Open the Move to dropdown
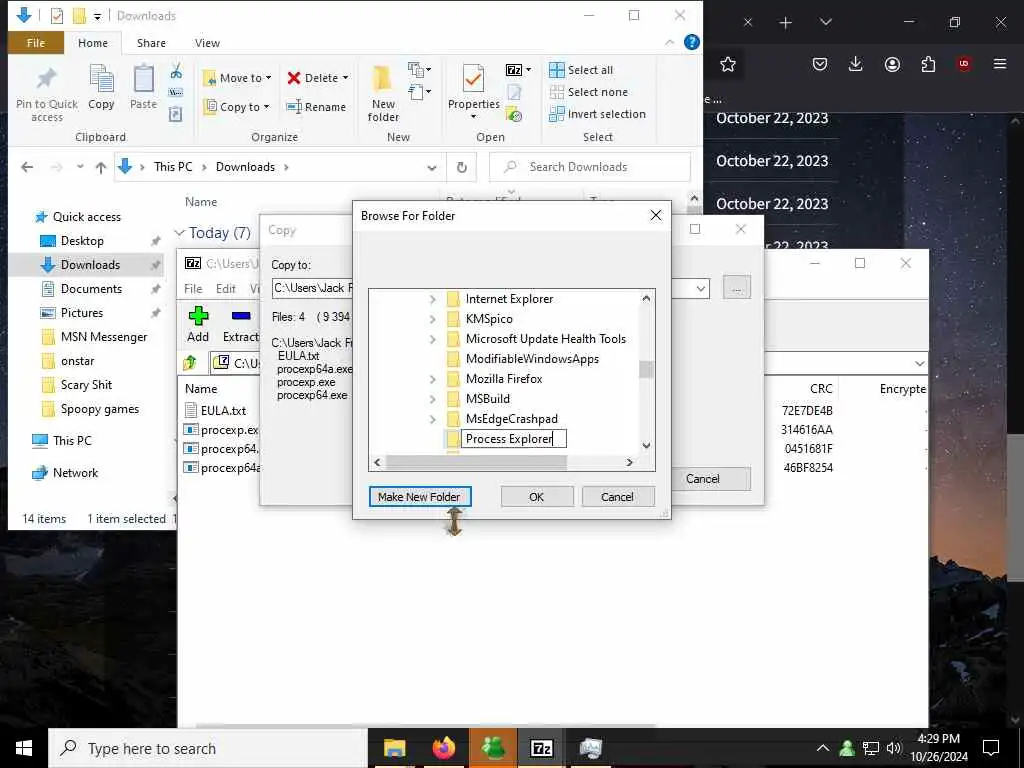The height and width of the screenshot is (768, 1024). pos(237,78)
